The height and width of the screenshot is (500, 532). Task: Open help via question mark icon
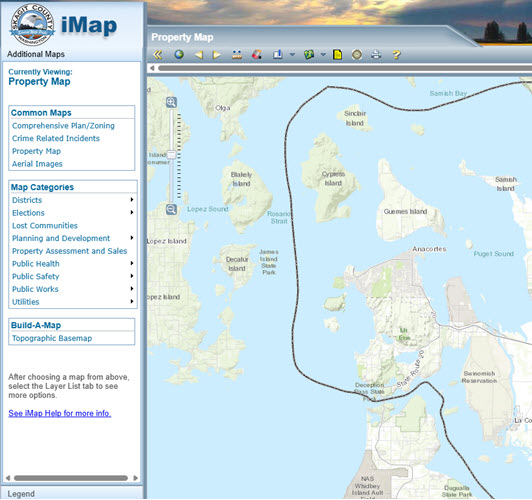coord(396,55)
